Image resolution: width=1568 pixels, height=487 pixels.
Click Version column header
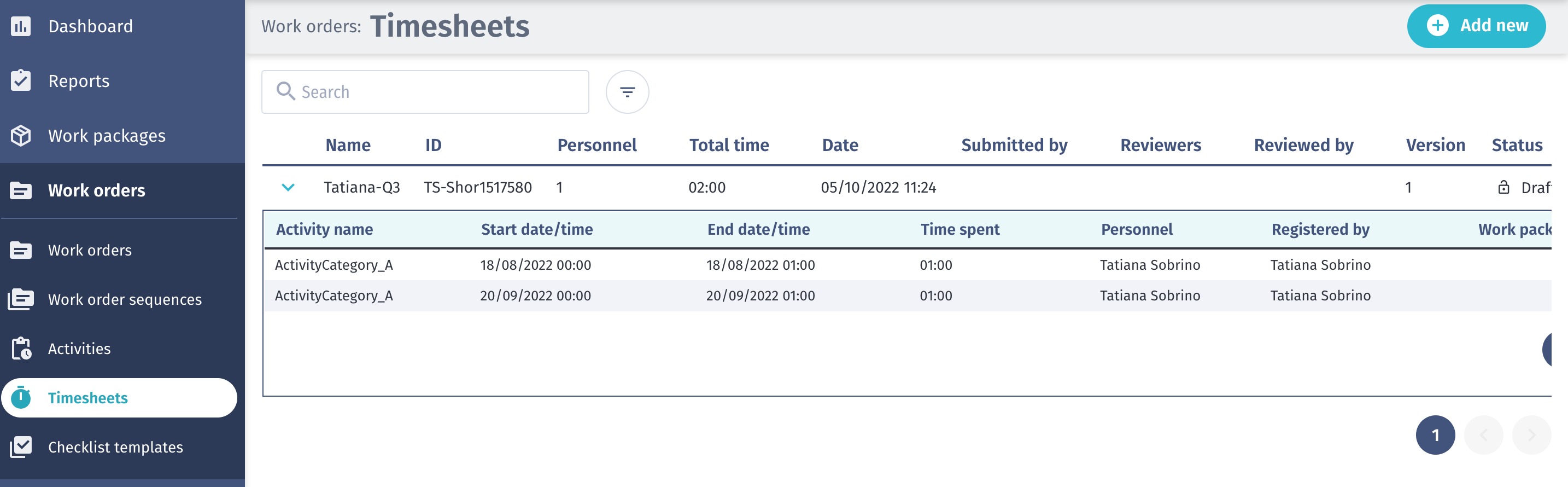pos(1435,145)
